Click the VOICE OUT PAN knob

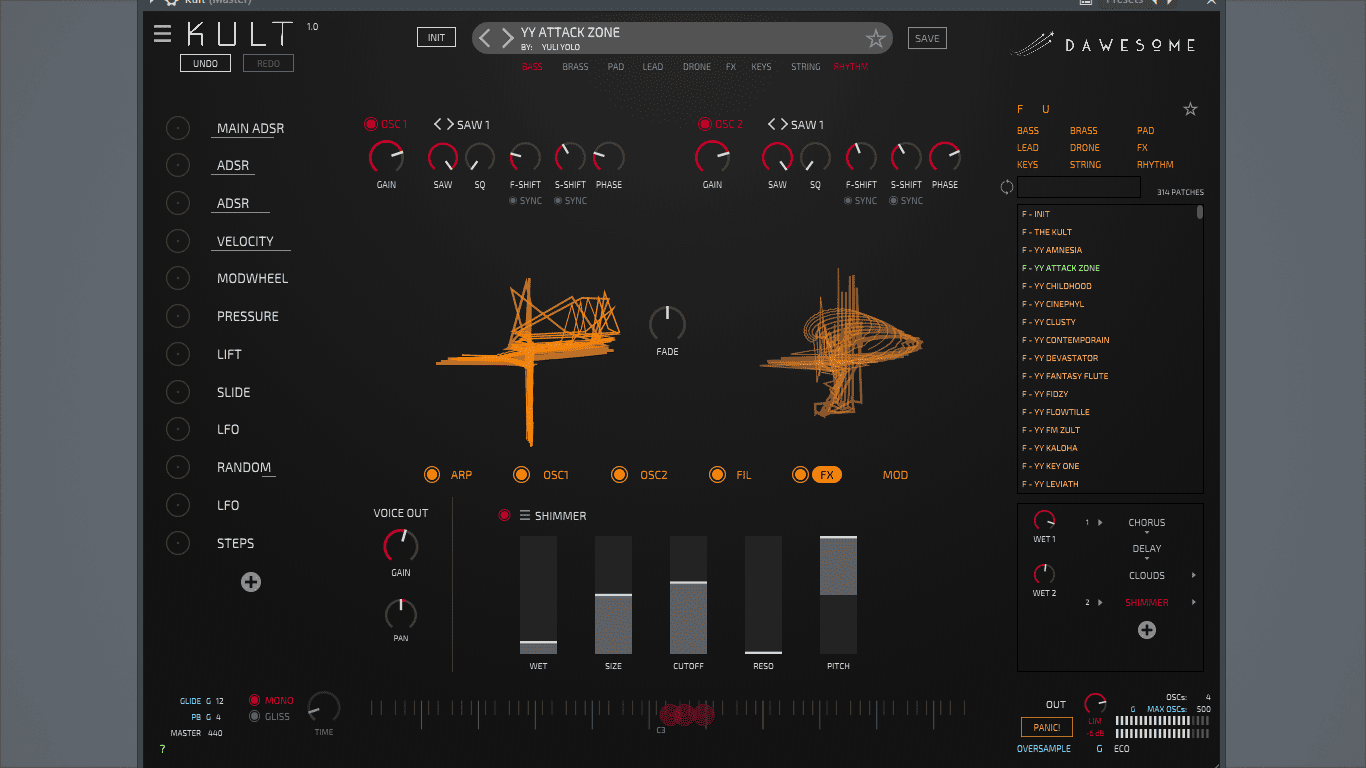click(x=401, y=613)
